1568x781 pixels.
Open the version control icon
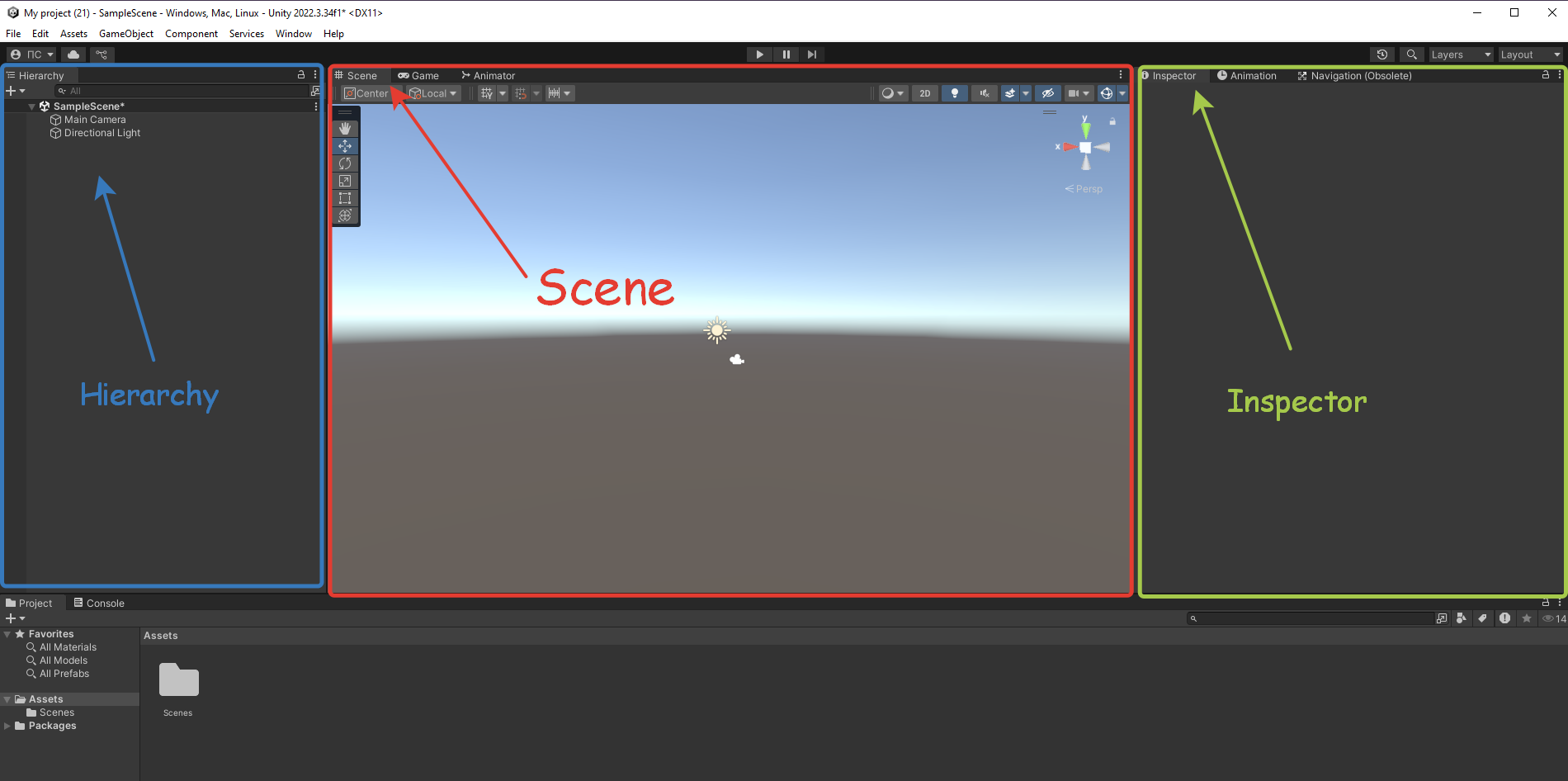[x=102, y=54]
